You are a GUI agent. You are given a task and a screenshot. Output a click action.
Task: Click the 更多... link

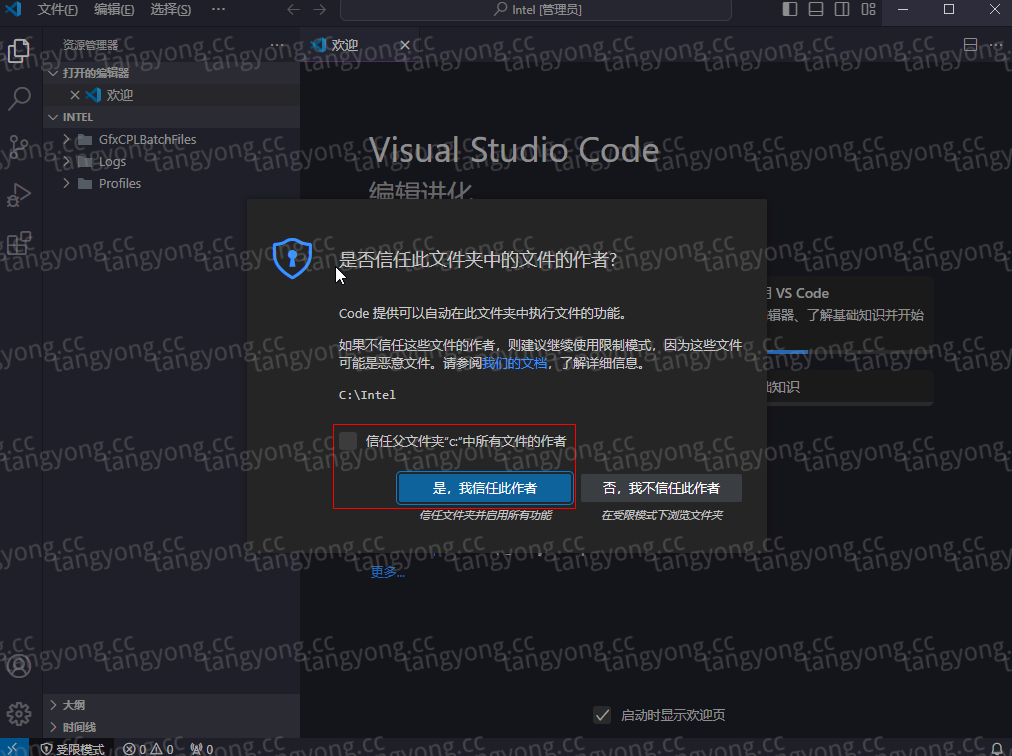tap(387, 572)
